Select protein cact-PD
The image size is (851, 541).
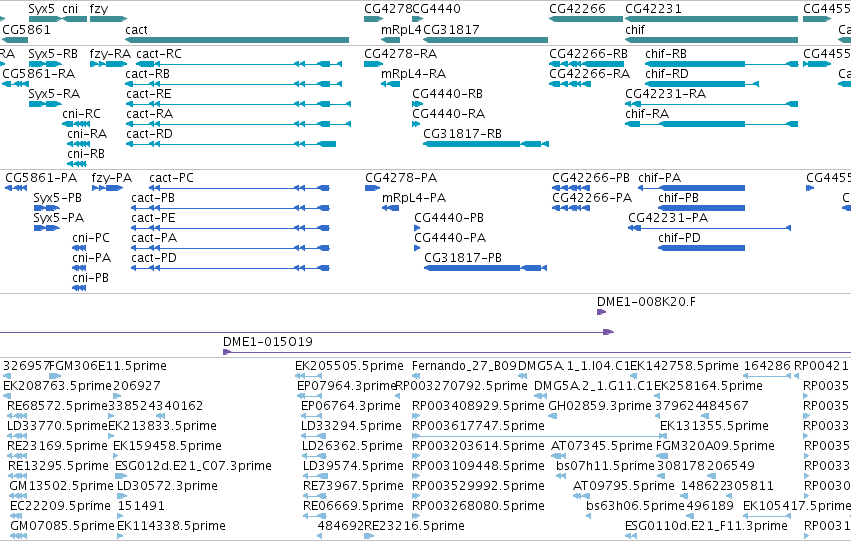pyautogui.click(x=230, y=268)
